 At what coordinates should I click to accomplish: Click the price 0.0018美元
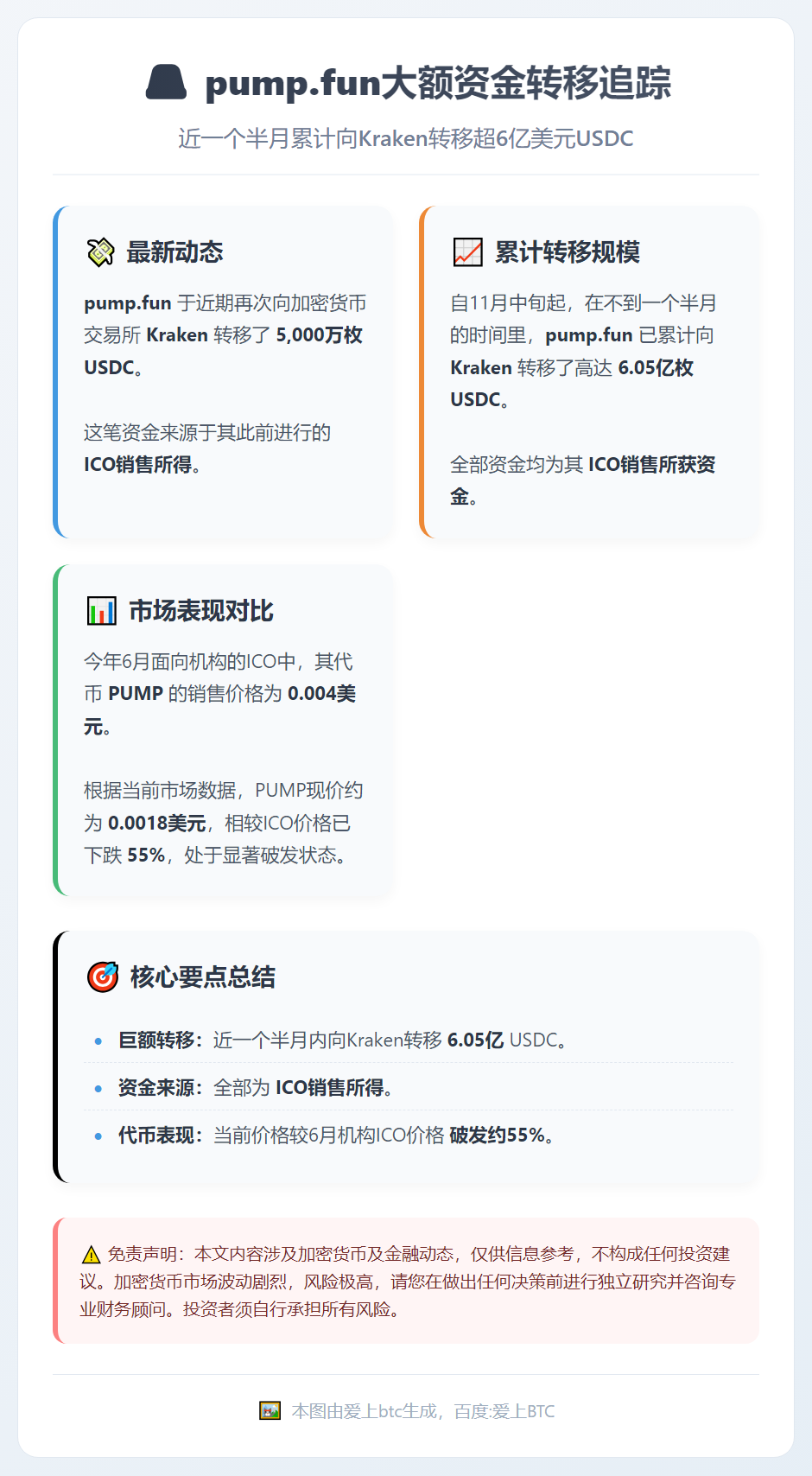(x=157, y=824)
